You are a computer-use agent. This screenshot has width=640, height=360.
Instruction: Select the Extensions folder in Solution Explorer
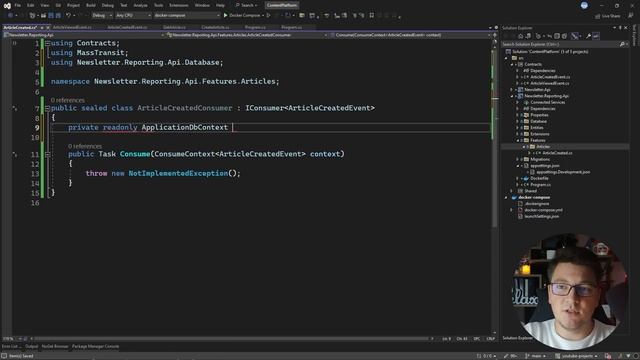[x=539, y=134]
